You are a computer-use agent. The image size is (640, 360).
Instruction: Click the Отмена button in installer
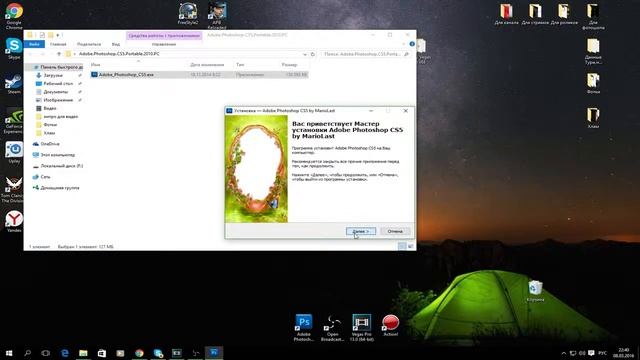point(395,231)
